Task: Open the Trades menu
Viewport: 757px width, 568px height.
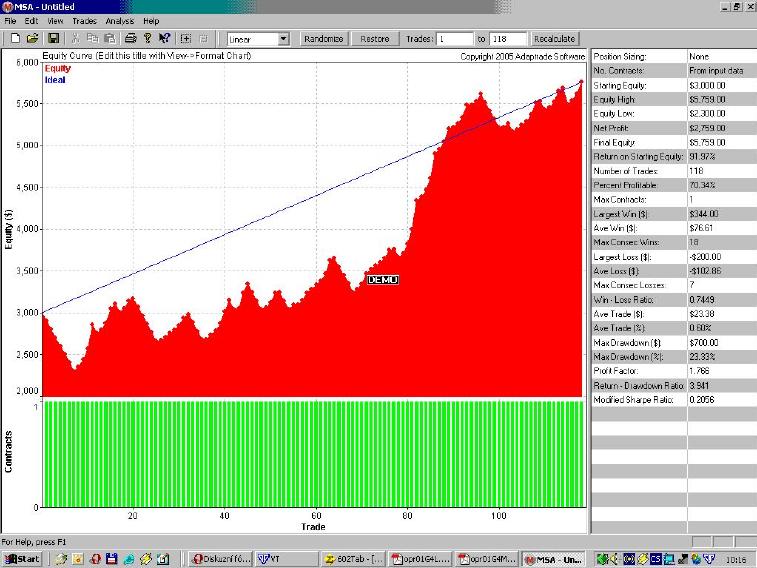Action: click(x=84, y=20)
